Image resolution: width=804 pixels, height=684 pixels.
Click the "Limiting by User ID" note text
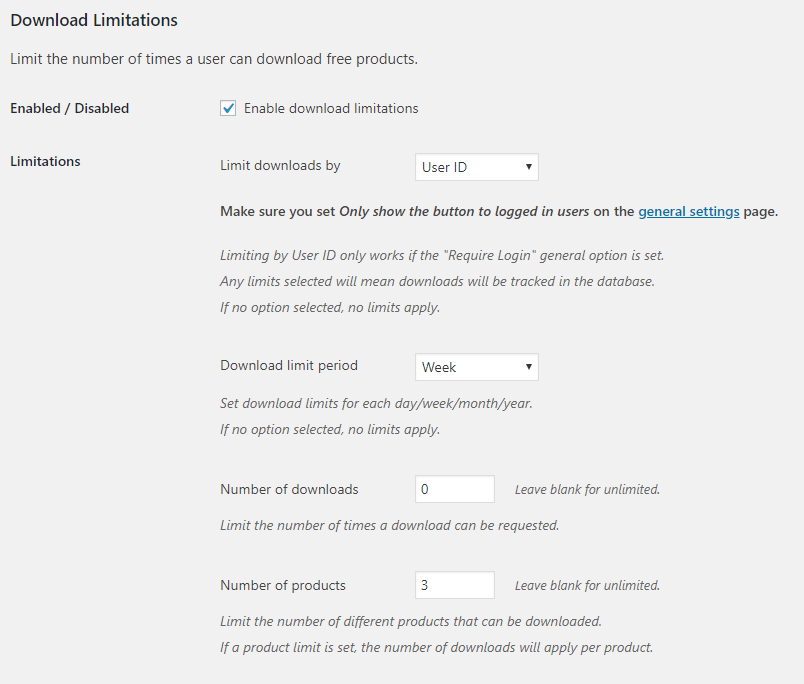click(x=441, y=255)
